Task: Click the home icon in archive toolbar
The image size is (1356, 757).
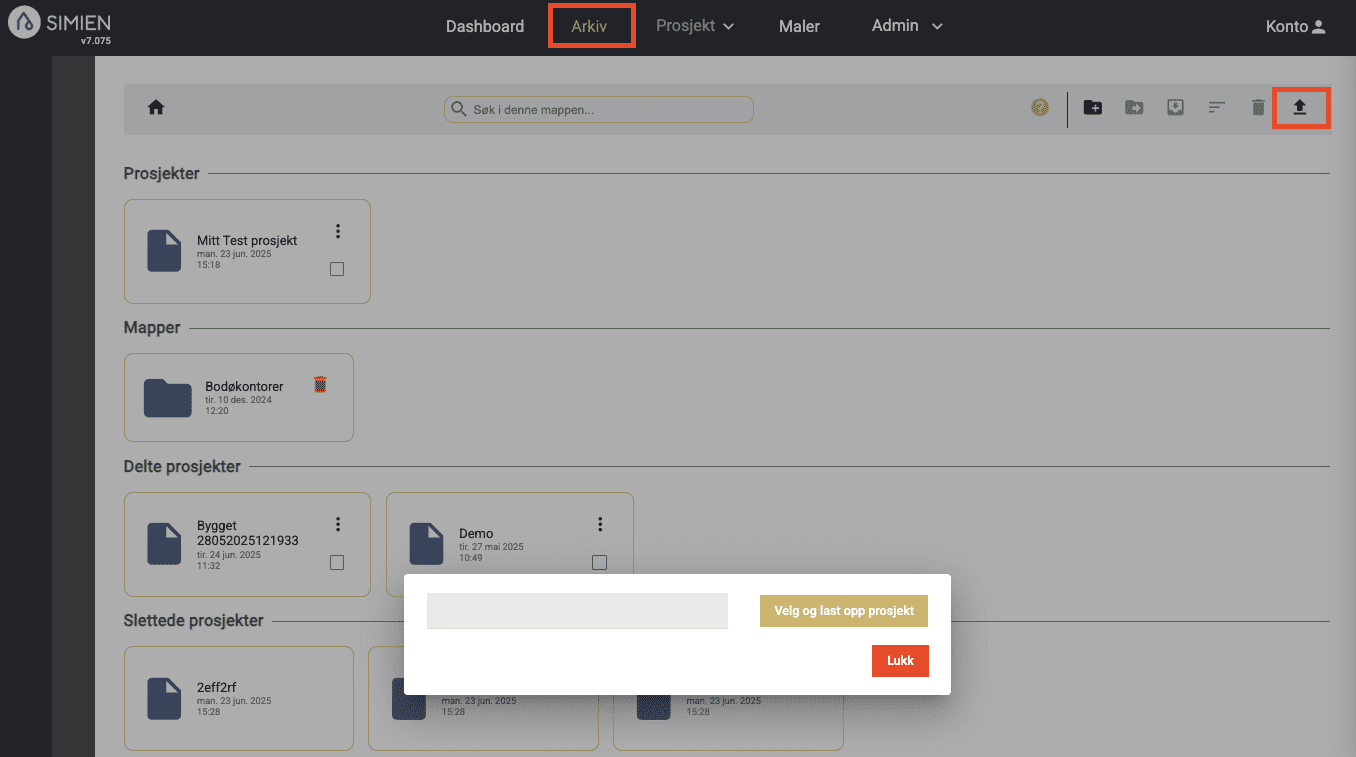Action: [x=156, y=108]
